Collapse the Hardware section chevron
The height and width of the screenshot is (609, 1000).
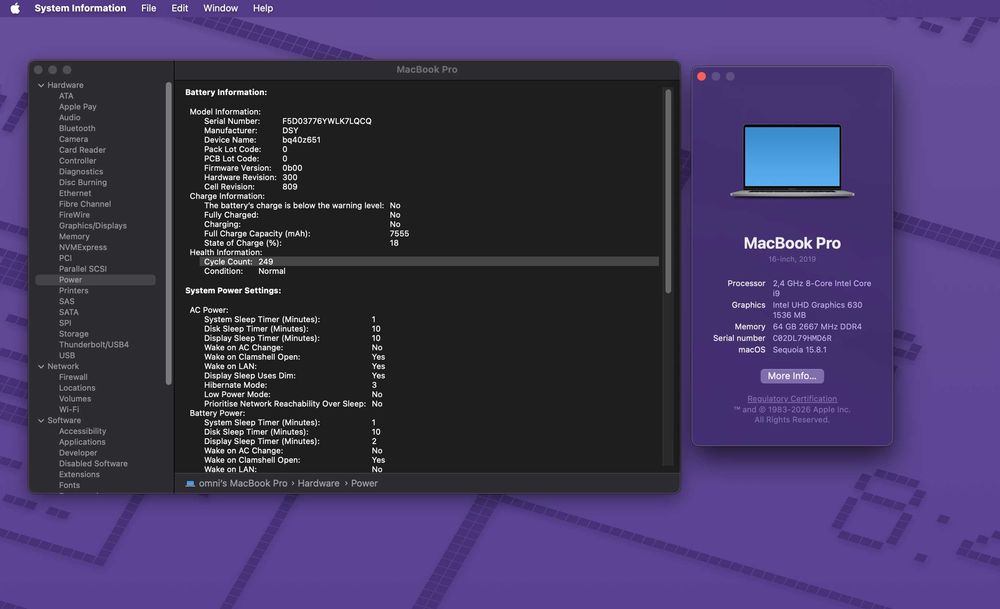41,85
